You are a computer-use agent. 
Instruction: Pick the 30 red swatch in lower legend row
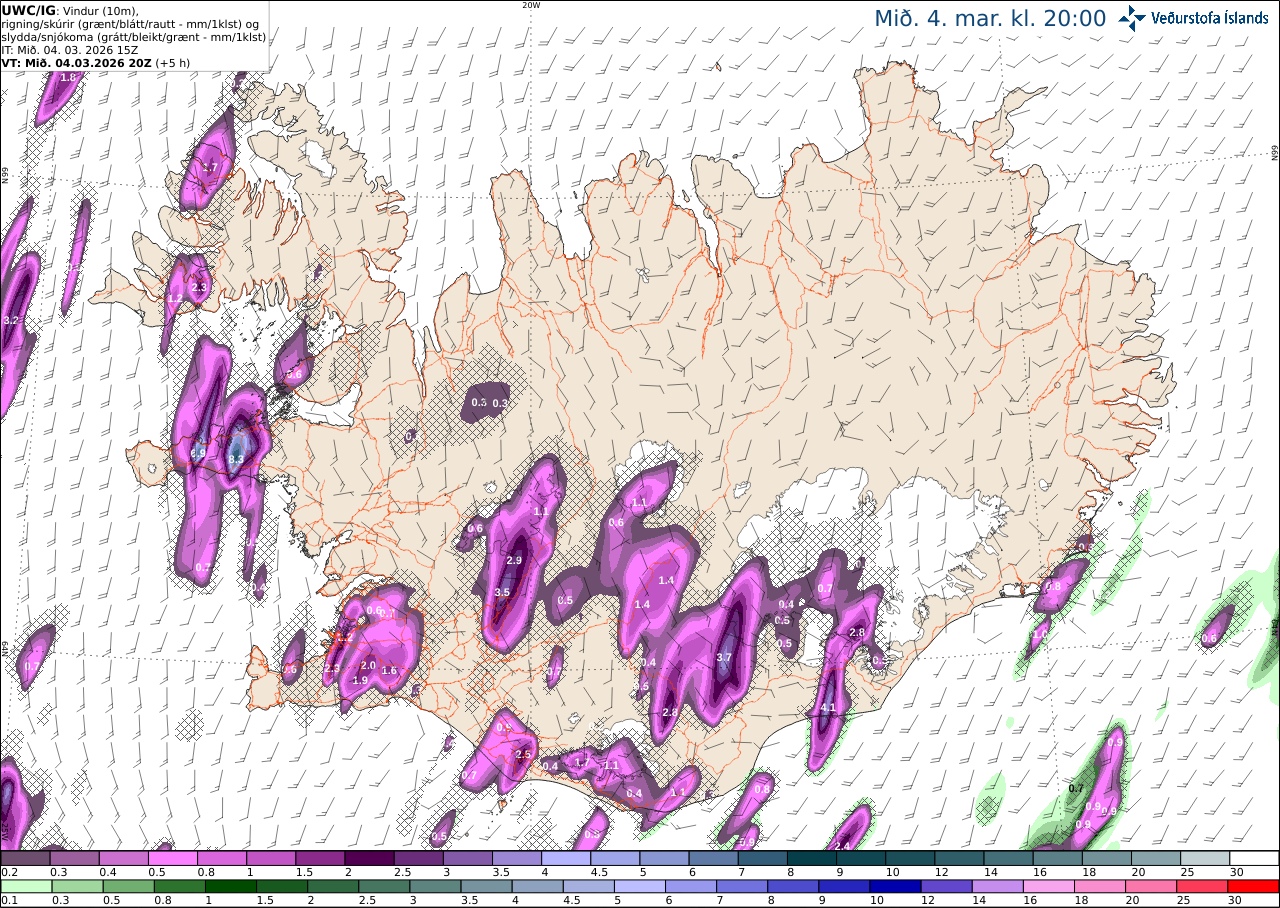tap(1255, 886)
